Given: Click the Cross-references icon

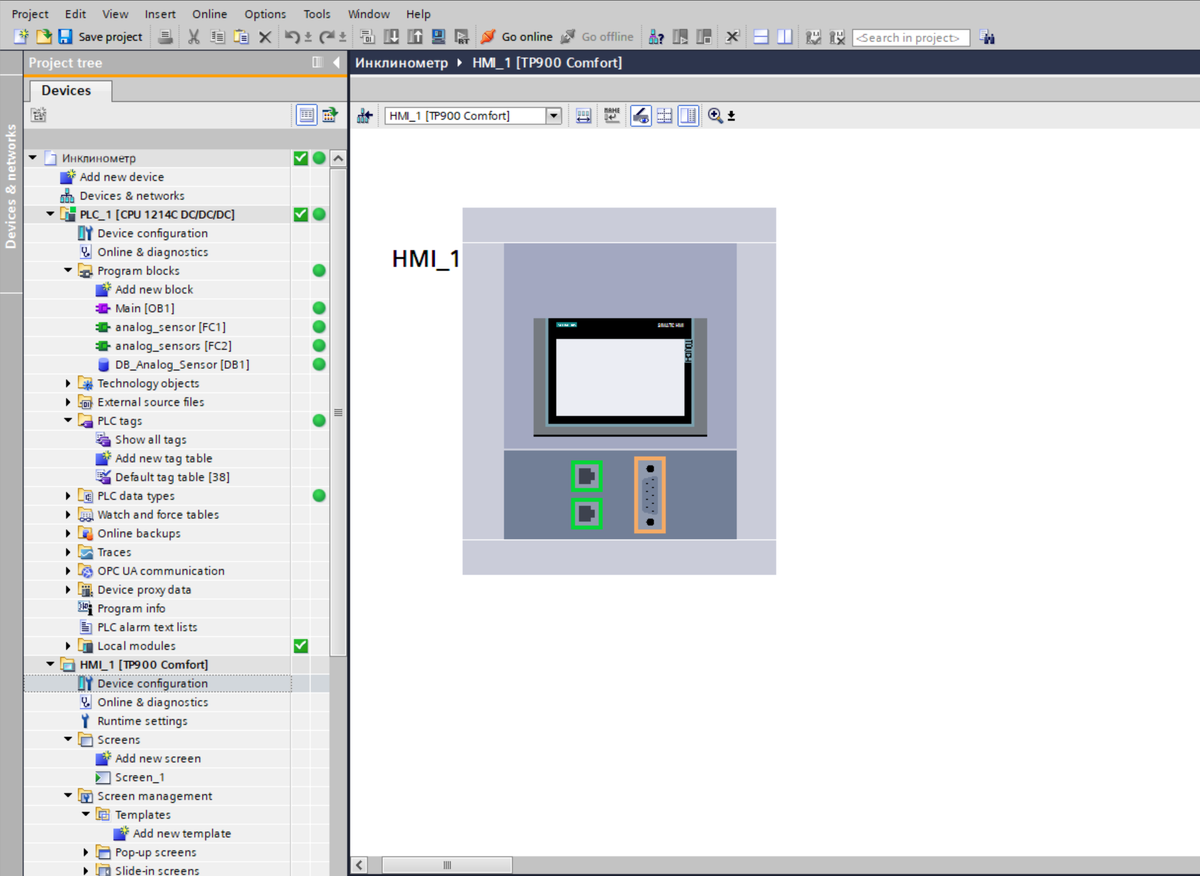Looking at the screenshot, I should click(x=732, y=37).
